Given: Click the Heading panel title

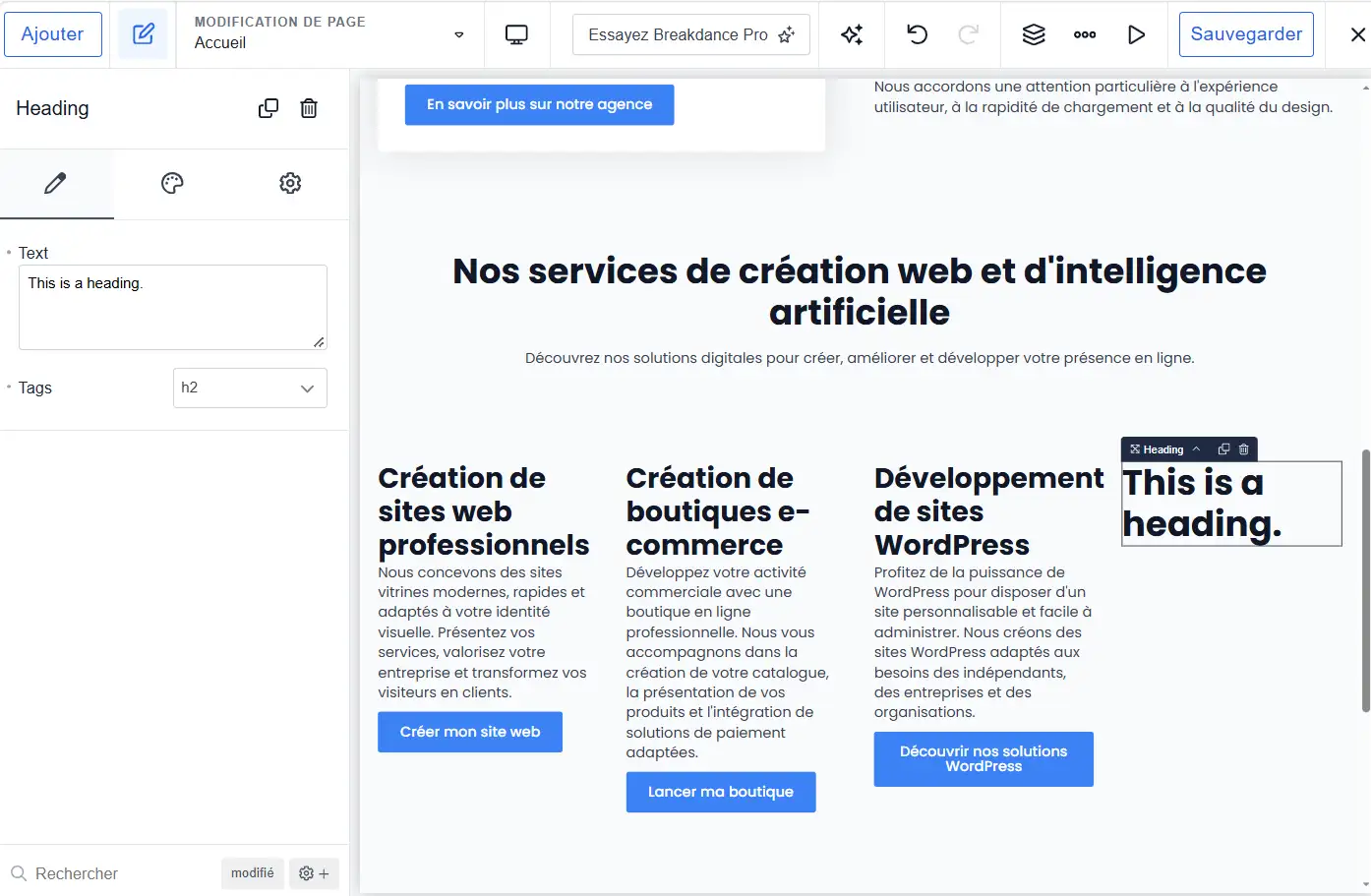Looking at the screenshot, I should pyautogui.click(x=52, y=108).
